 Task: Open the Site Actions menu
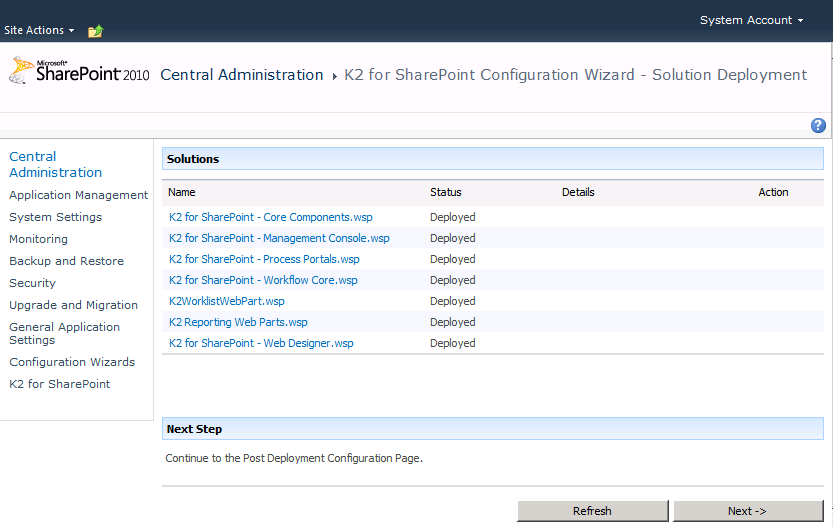[39, 30]
